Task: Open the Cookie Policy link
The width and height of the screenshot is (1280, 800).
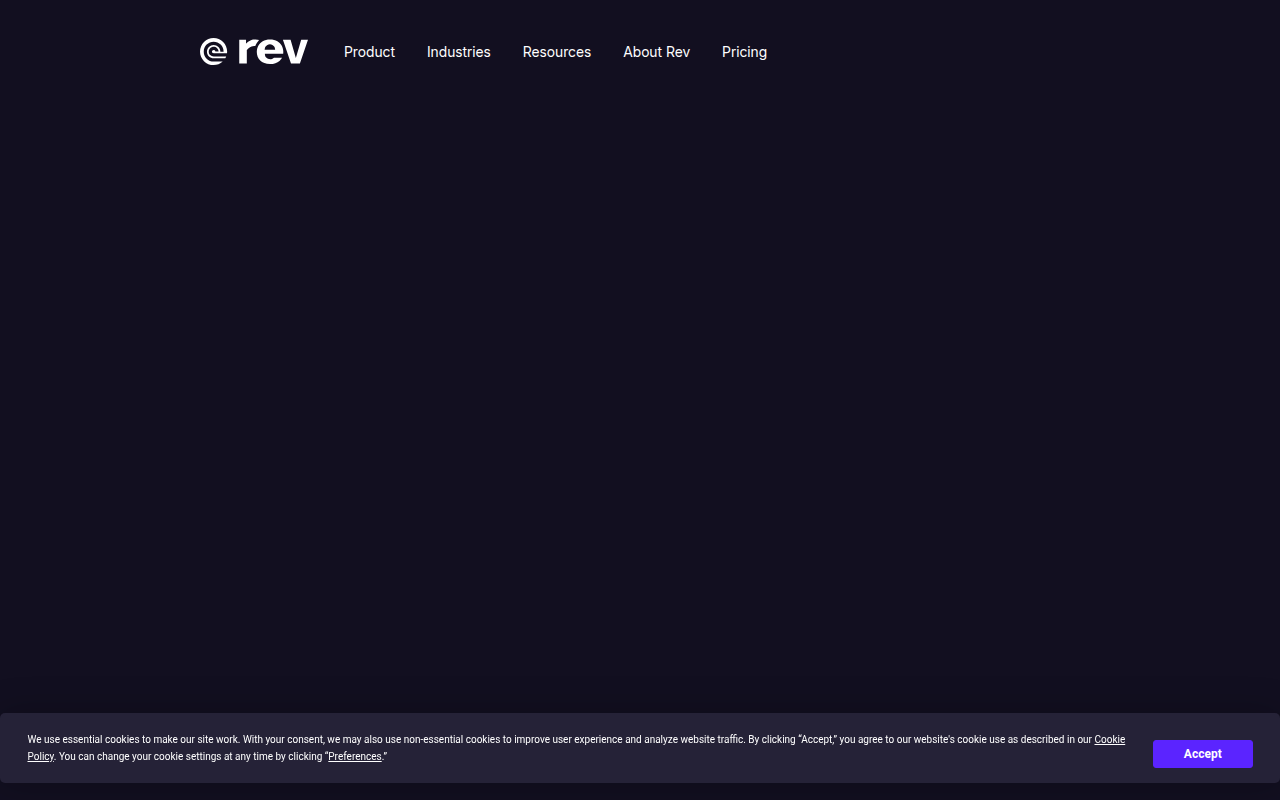Action: [1109, 740]
